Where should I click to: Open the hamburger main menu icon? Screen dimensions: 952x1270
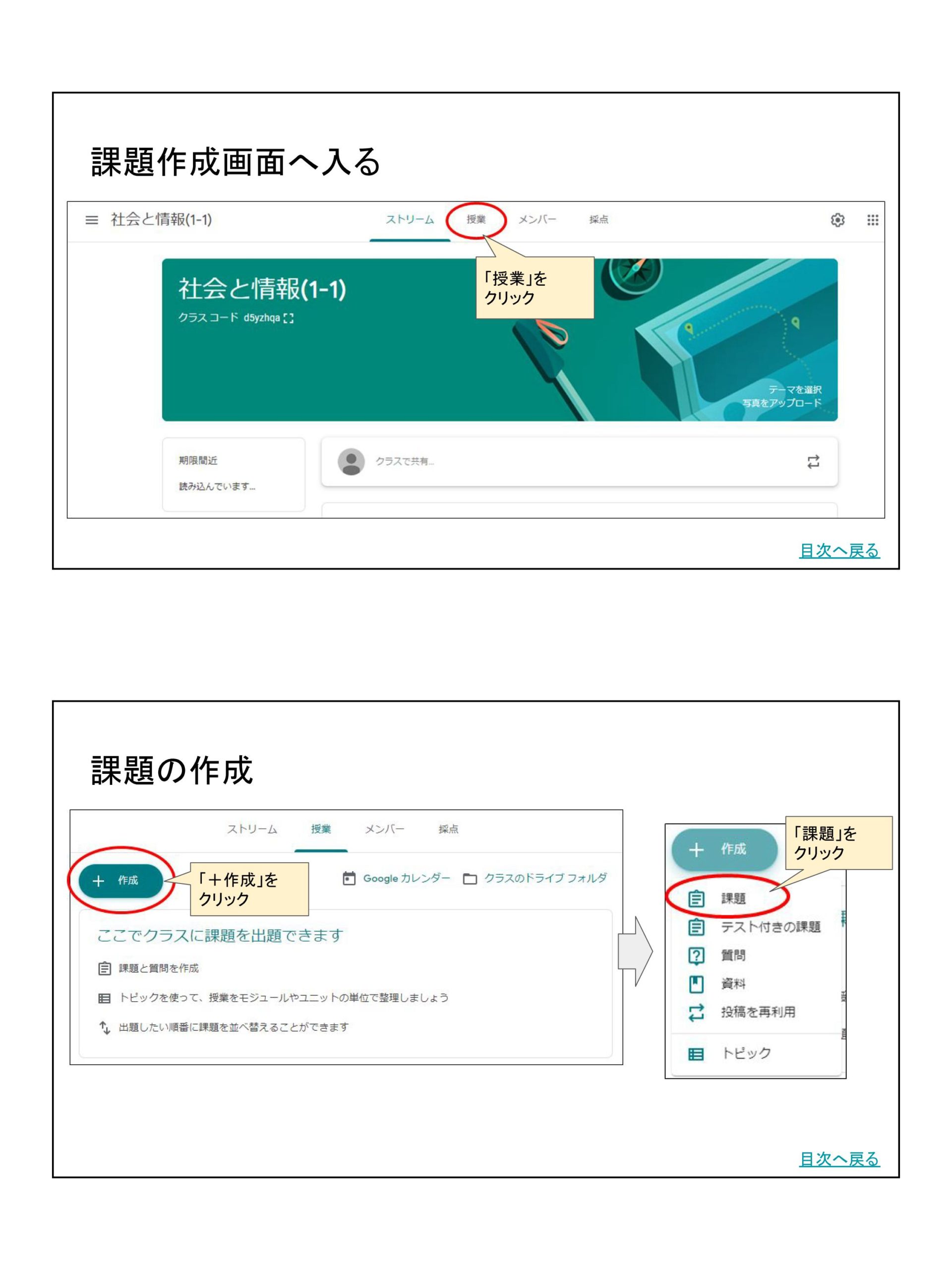pos(92,220)
